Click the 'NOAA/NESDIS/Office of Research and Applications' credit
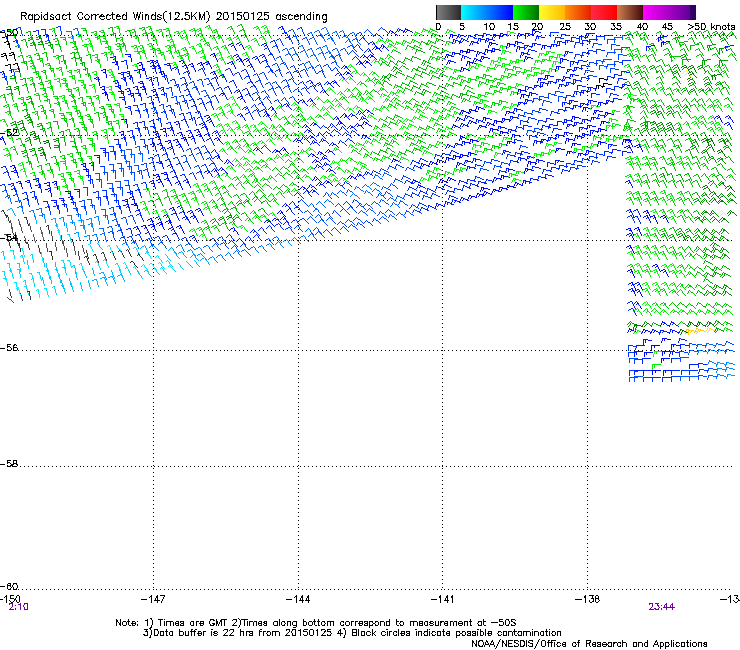Screen dimensions: 740x650 tap(589, 643)
